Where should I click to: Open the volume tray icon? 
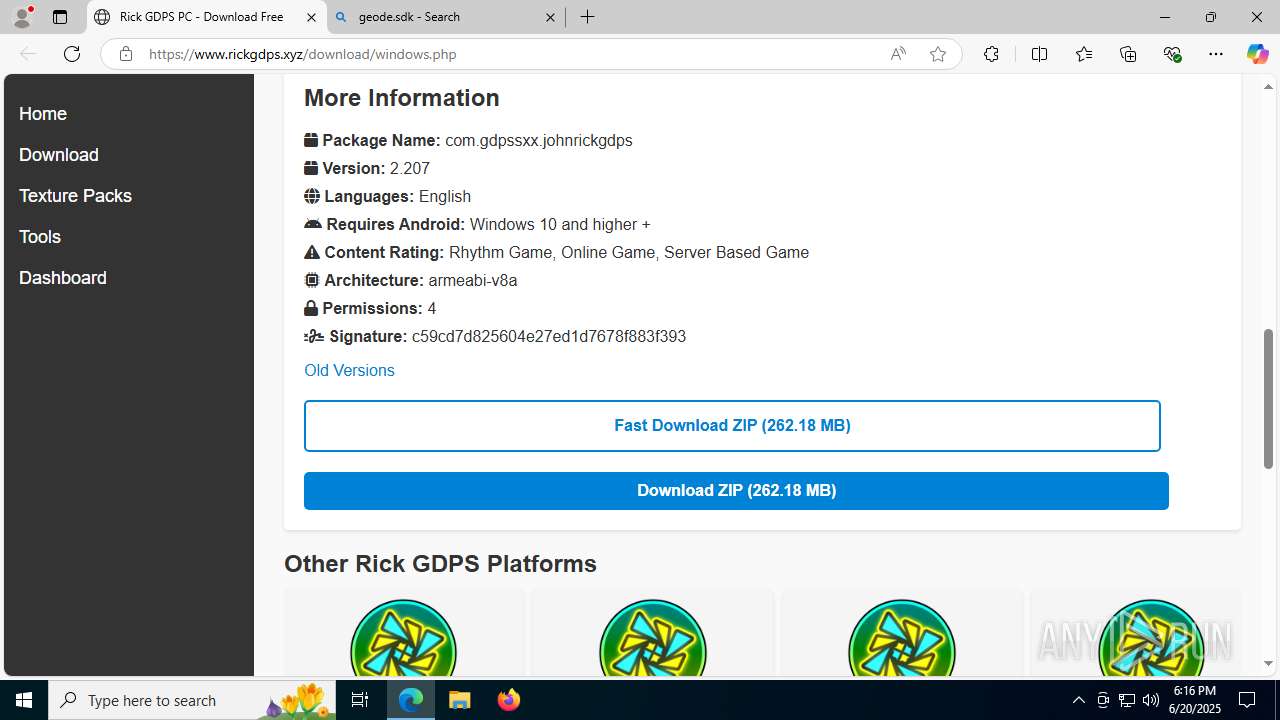[1150, 700]
